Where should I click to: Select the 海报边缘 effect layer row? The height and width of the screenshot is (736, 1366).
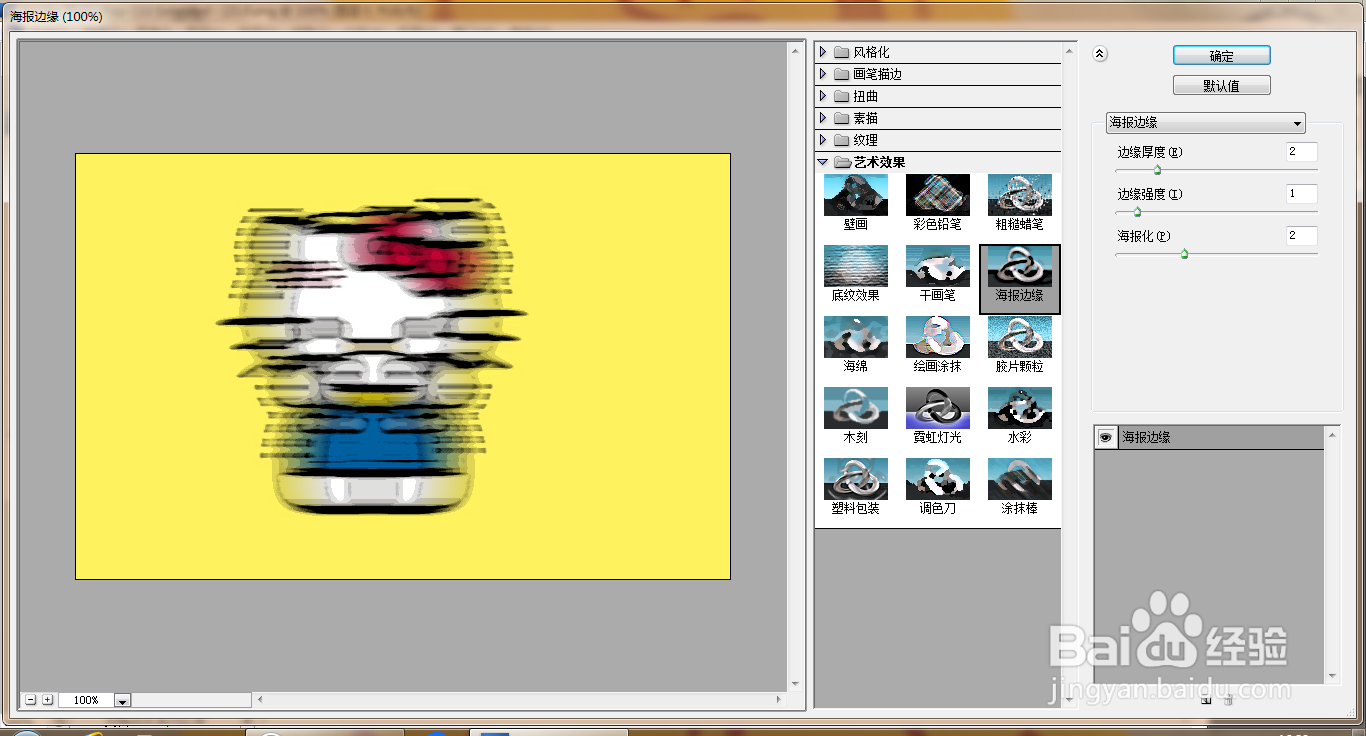click(x=1209, y=438)
